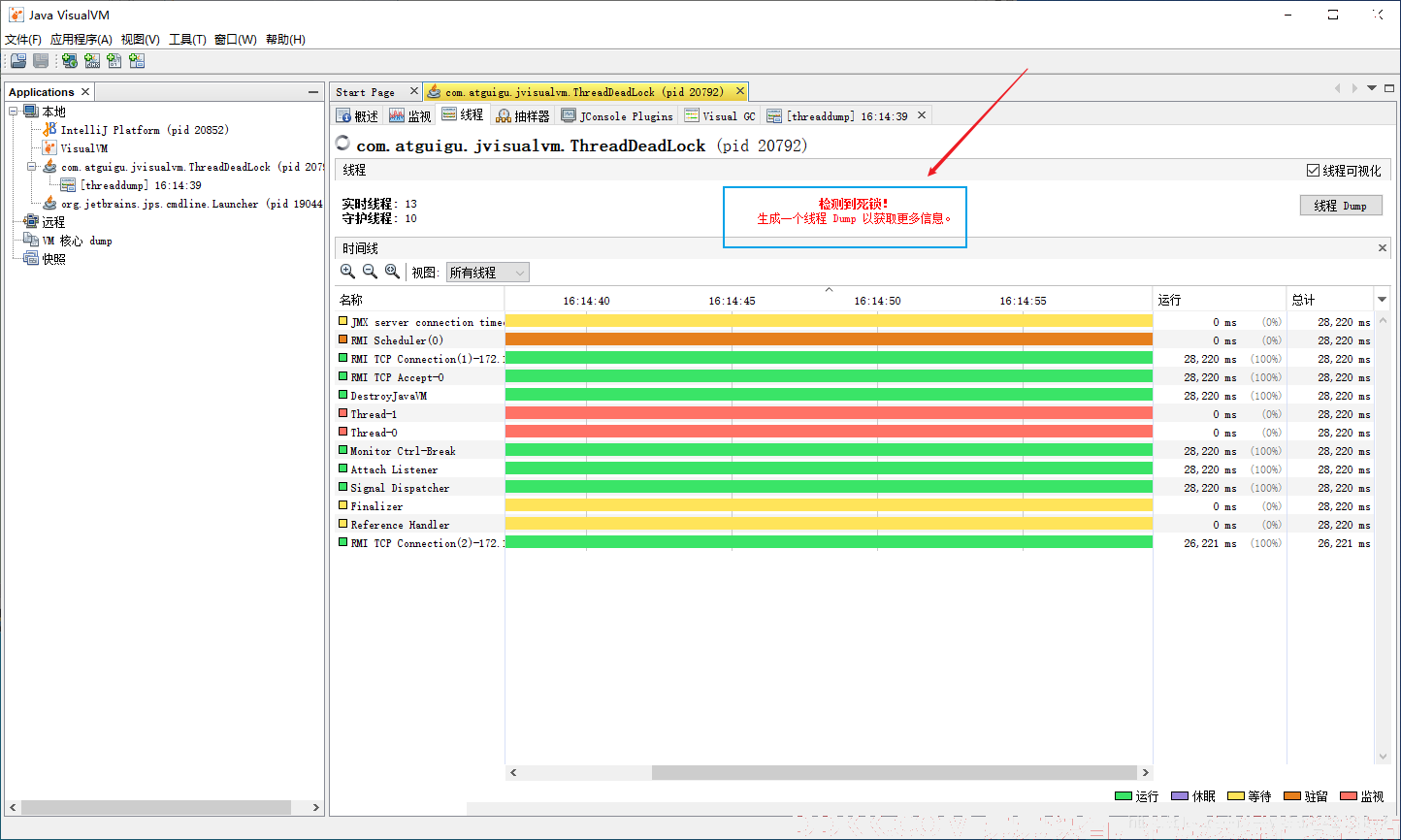
Task: Open the 工具(T) menu
Action: [187, 40]
